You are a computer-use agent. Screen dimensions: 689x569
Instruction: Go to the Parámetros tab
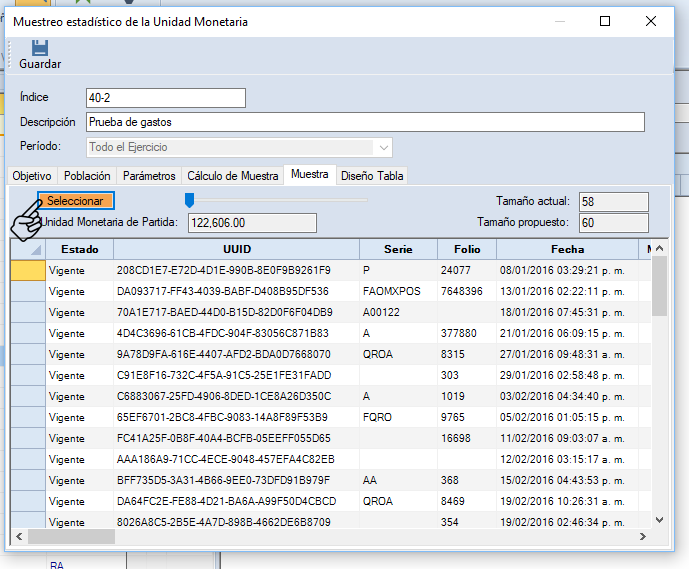[x=149, y=175]
